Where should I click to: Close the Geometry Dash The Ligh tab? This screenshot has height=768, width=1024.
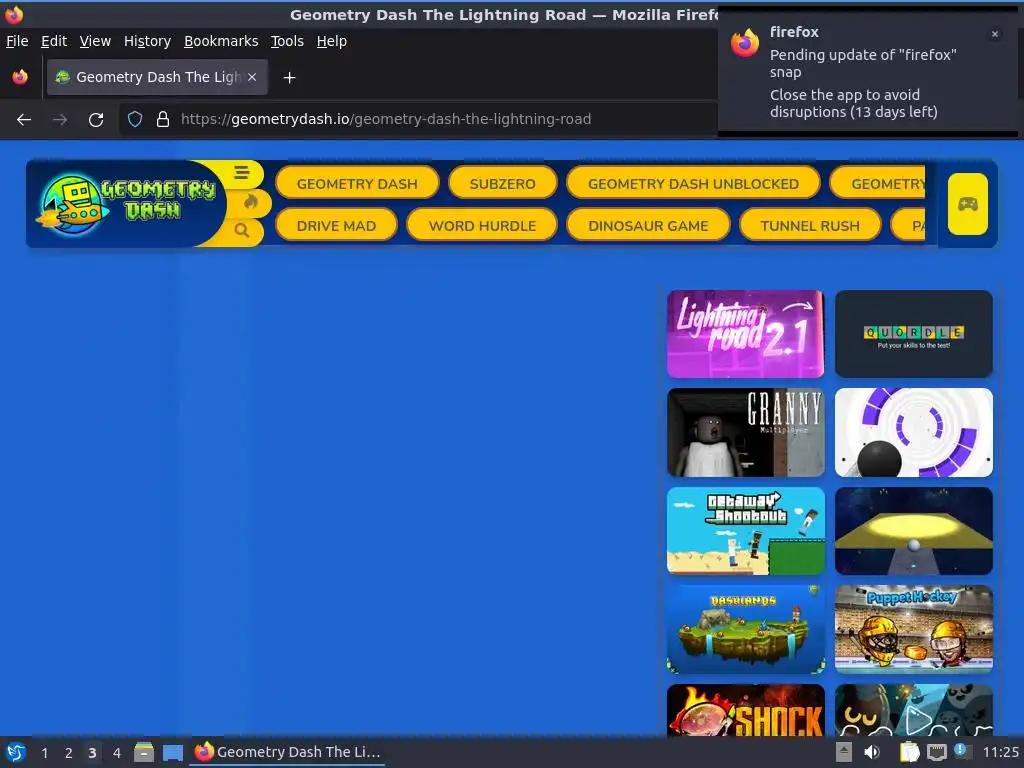point(252,77)
